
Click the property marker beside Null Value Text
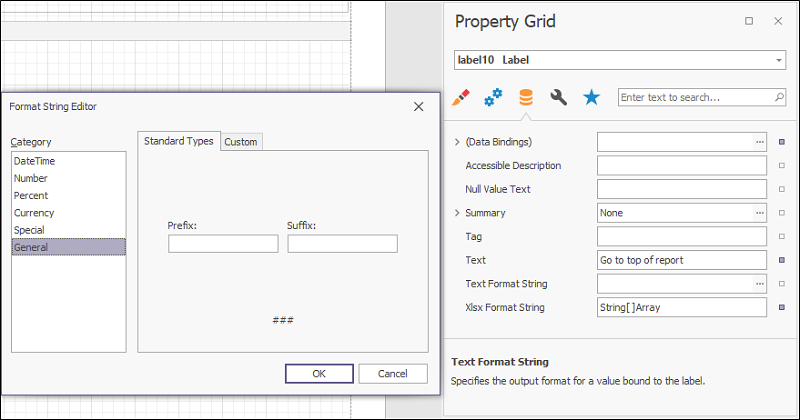(x=782, y=189)
